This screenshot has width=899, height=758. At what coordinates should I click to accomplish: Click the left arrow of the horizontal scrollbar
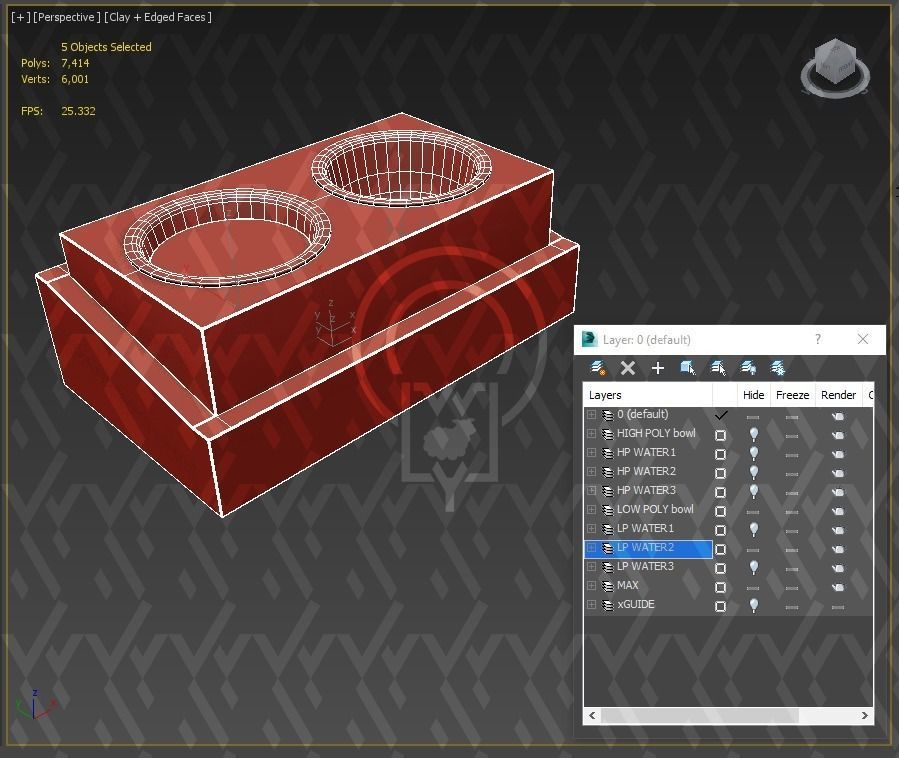point(592,716)
